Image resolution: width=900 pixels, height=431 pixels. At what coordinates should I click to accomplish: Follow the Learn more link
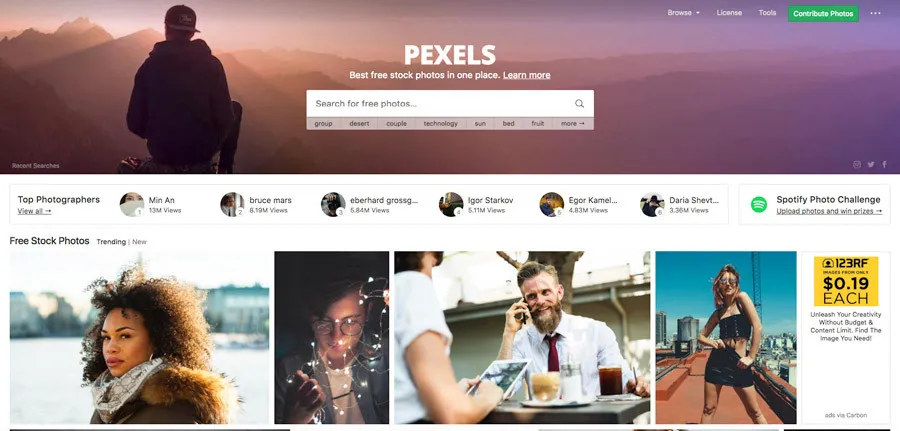(526, 75)
